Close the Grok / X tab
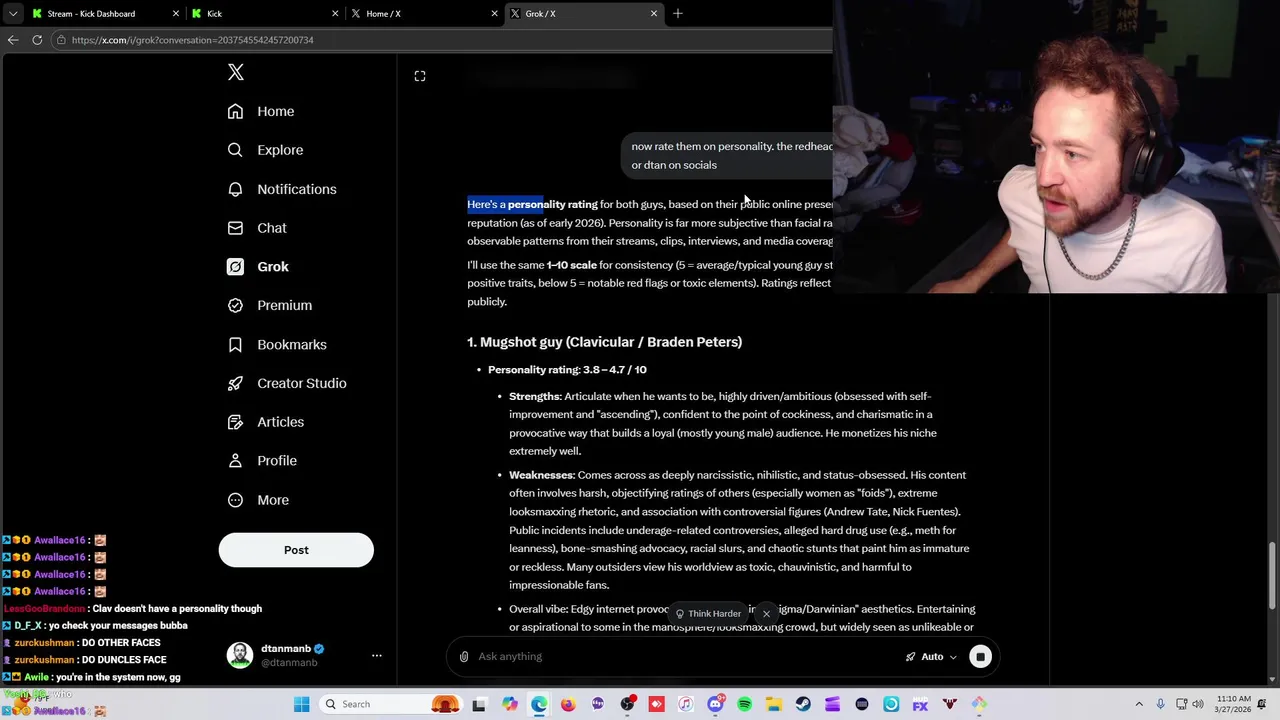This screenshot has height=720, width=1280. [x=654, y=14]
